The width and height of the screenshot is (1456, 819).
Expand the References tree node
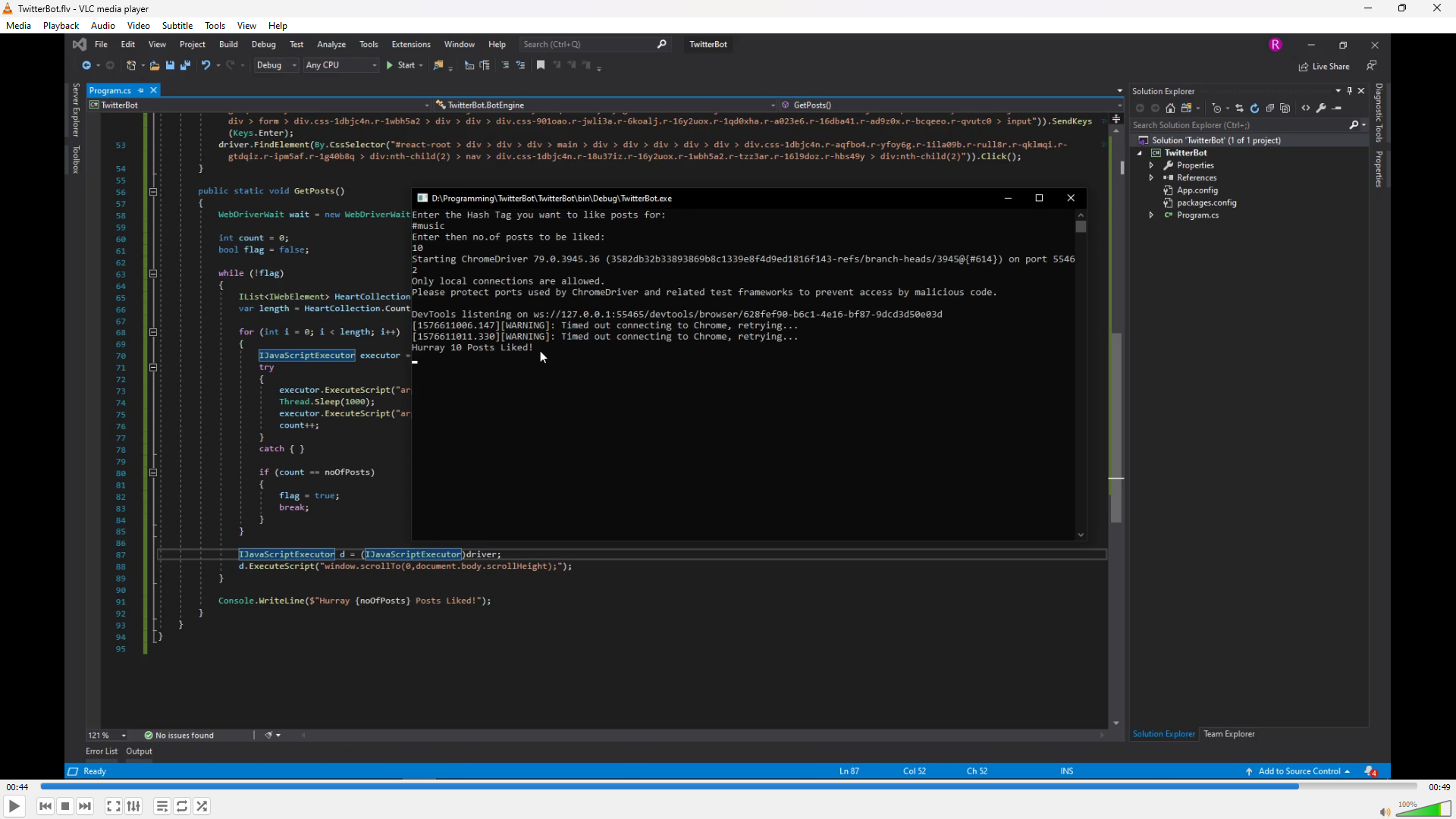pos(1151,178)
